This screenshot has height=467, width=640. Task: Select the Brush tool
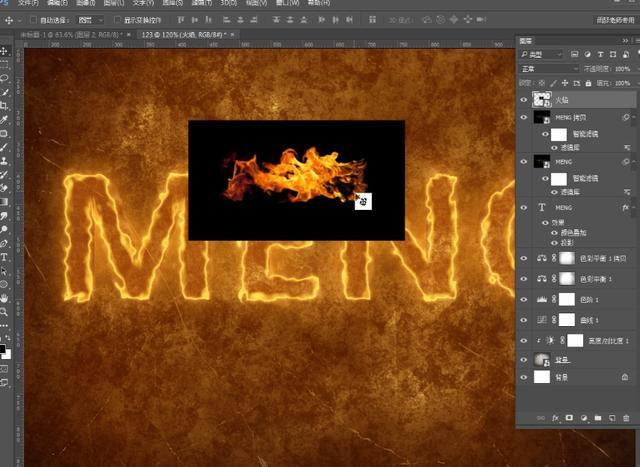4,147
